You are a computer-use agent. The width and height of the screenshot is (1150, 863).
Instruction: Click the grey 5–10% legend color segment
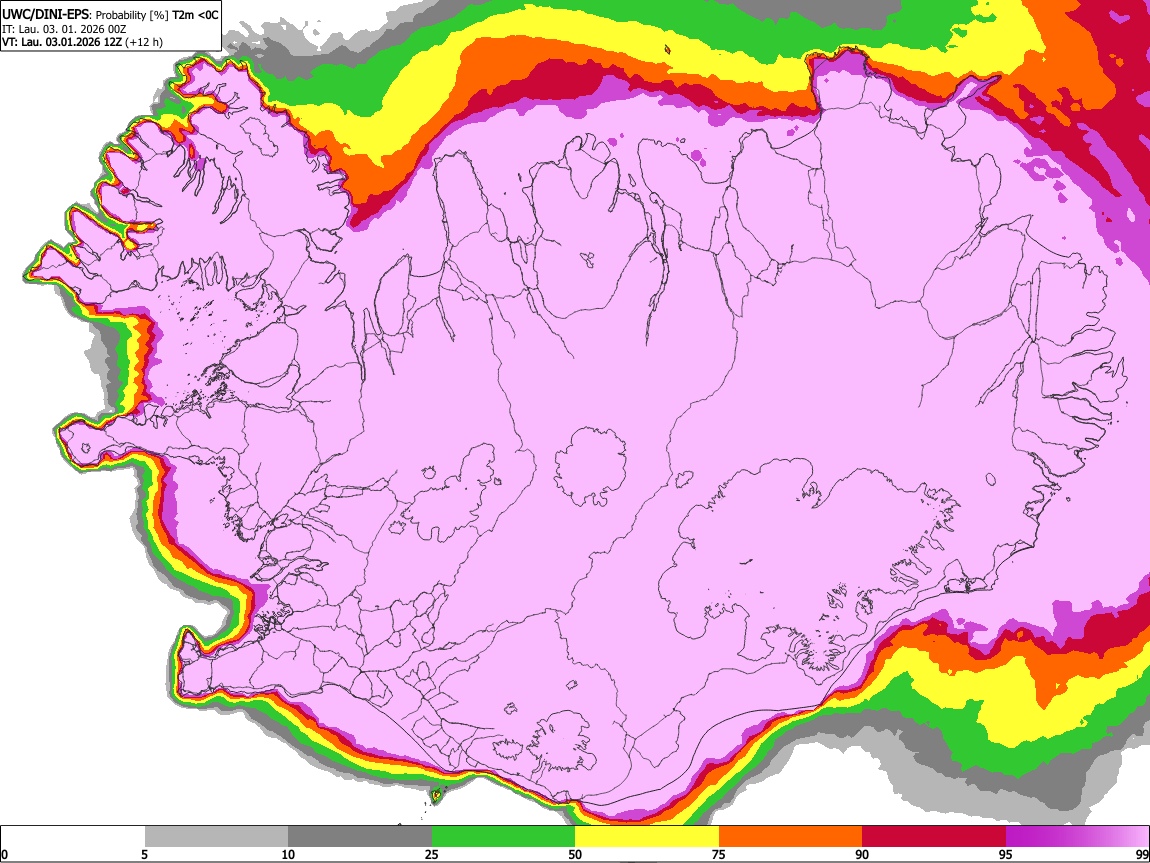(216, 837)
